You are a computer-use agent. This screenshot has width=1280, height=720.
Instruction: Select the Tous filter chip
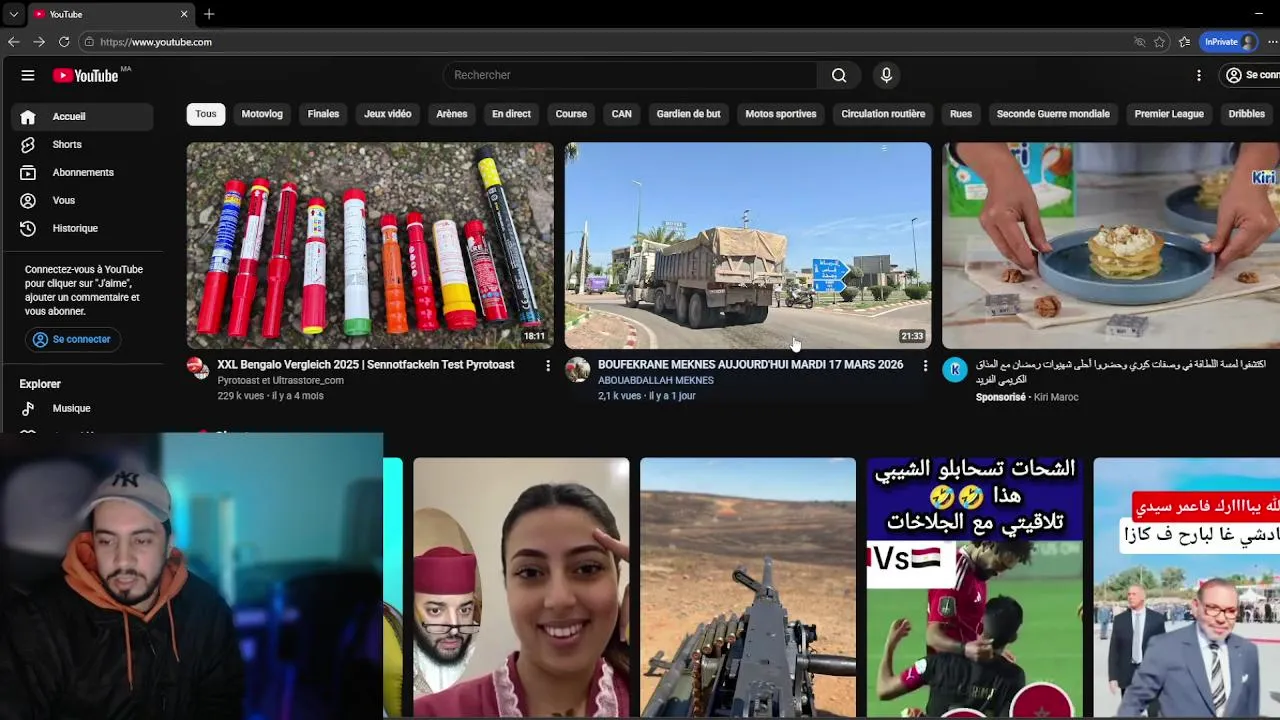[206, 114]
